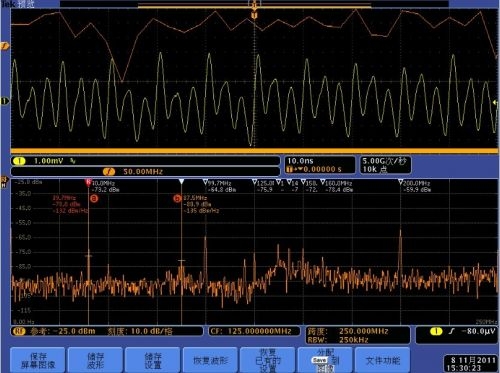Click the orange trigger position T marker
The width and height of the screenshot is (500, 373).
coord(254,15)
